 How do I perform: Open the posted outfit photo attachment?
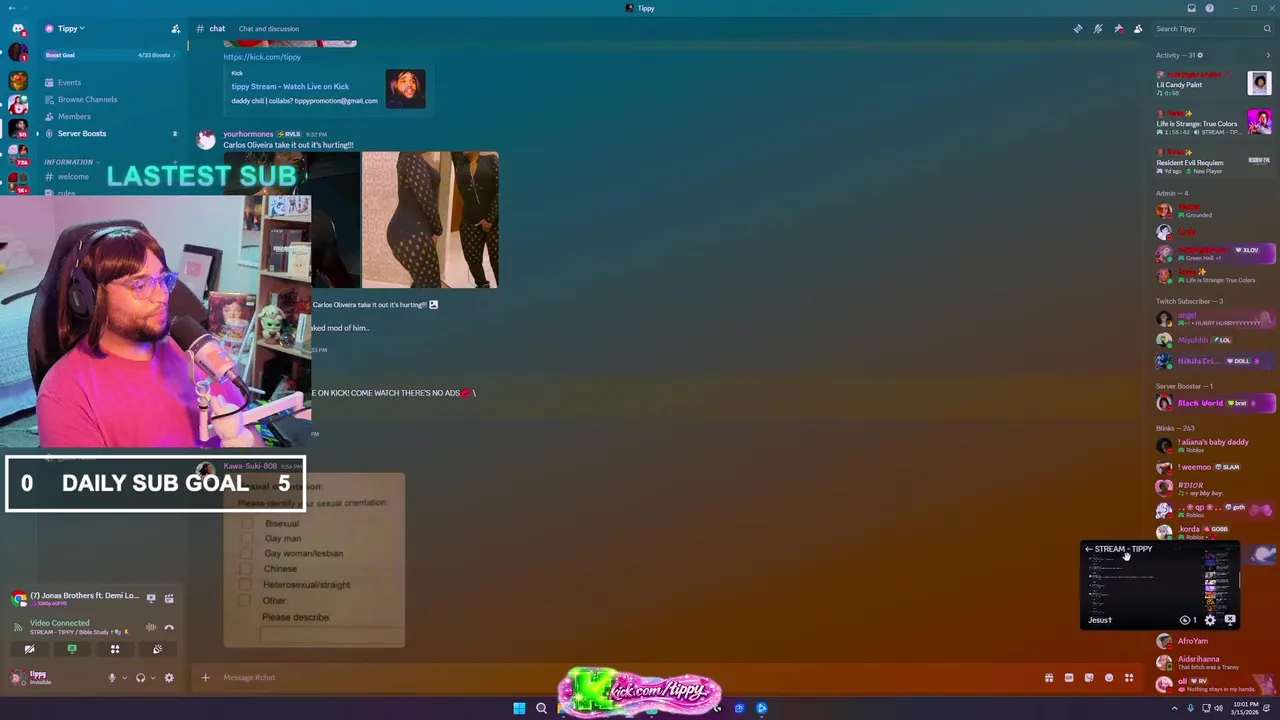point(430,220)
